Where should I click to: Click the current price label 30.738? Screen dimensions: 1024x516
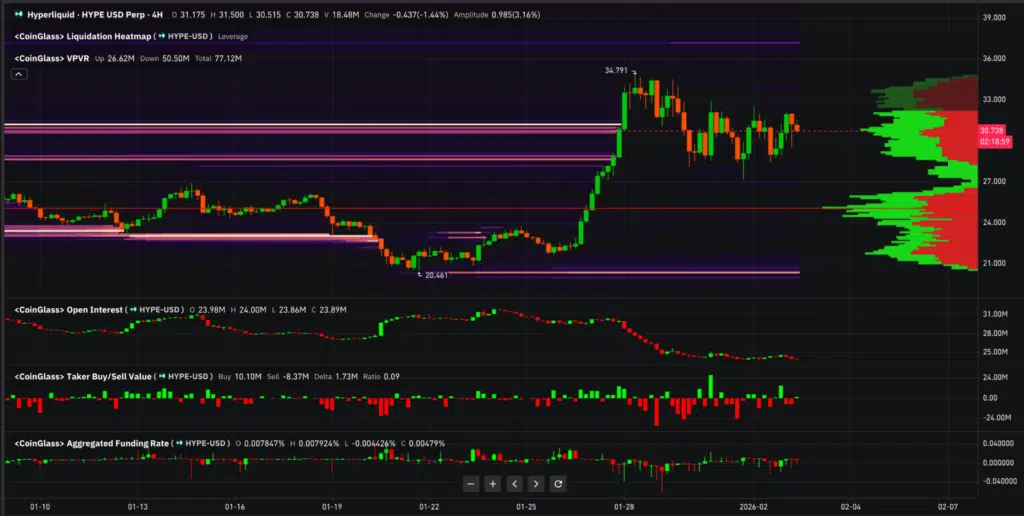991,131
